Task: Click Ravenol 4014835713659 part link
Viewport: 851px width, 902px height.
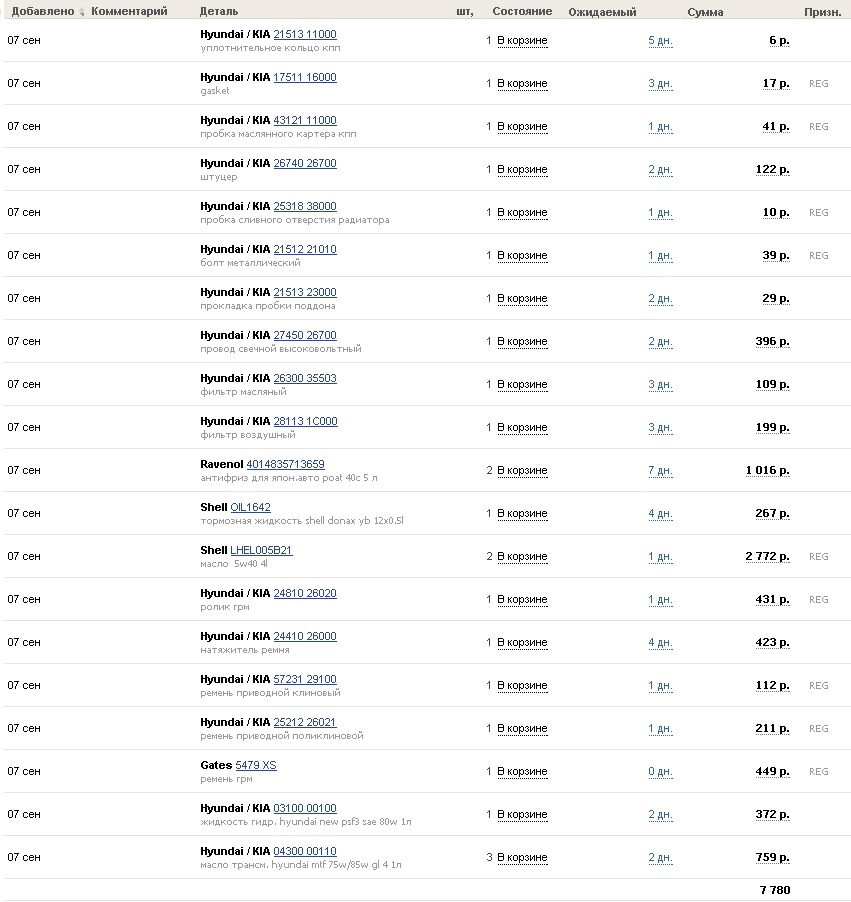Action: click(285, 464)
